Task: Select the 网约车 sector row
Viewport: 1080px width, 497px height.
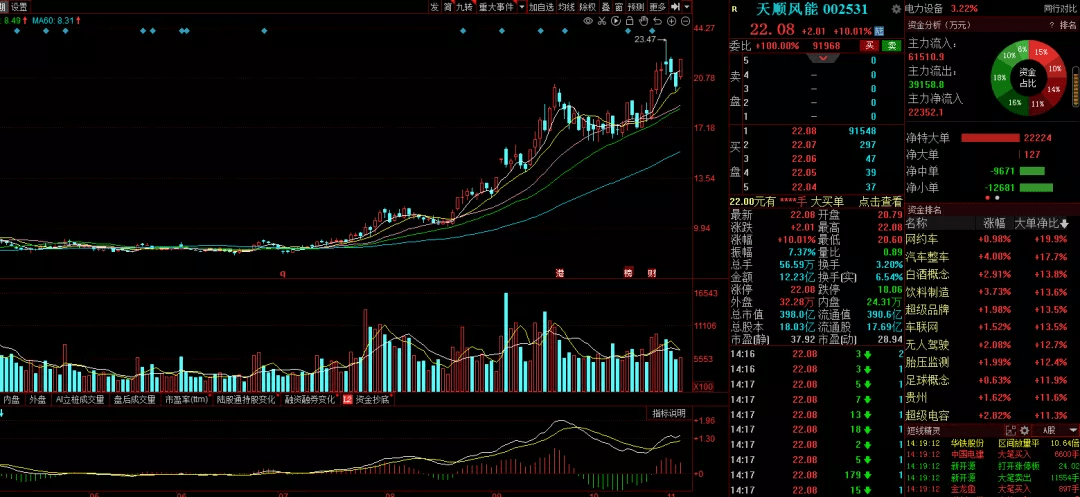Action: pos(991,240)
